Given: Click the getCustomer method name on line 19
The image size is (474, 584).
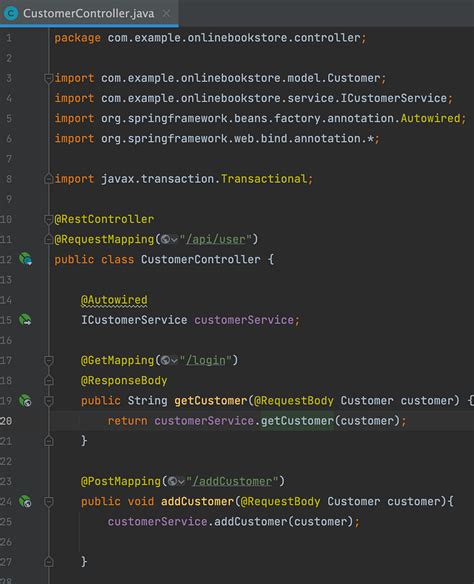Looking at the screenshot, I should 210,401.
